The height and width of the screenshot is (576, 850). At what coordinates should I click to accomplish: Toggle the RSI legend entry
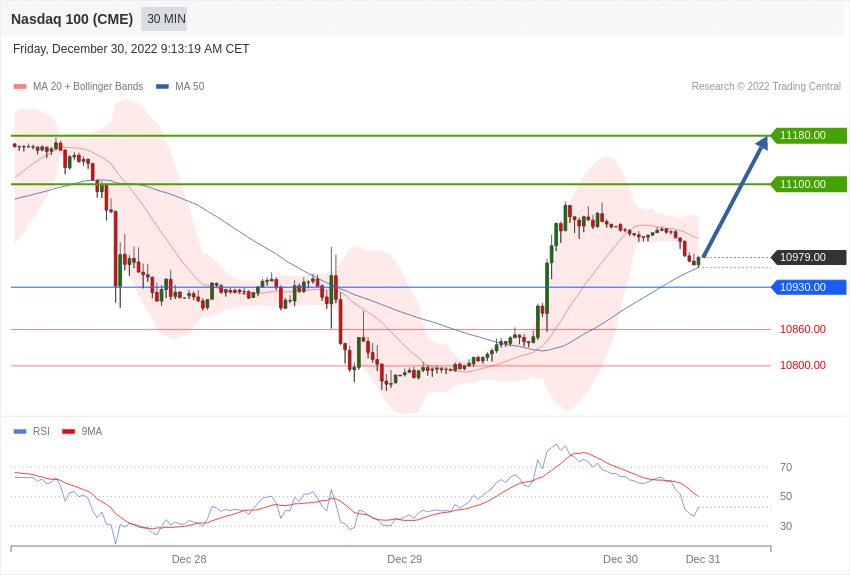(x=31, y=431)
